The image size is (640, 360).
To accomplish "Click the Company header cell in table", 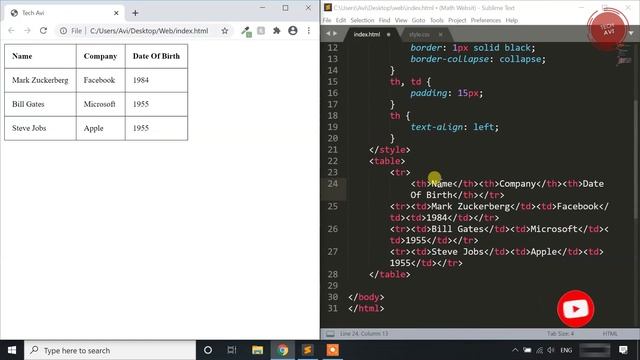I will (100, 56).
